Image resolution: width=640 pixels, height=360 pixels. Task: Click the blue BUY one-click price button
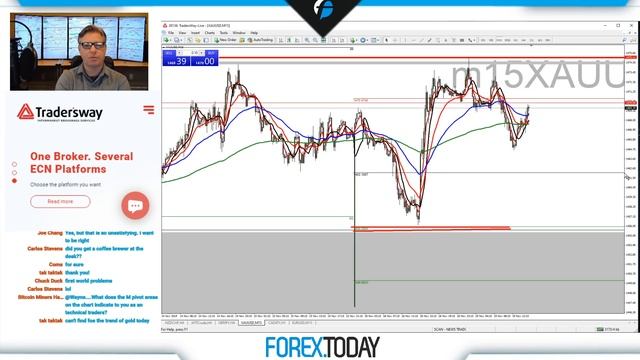pyautogui.click(x=204, y=61)
